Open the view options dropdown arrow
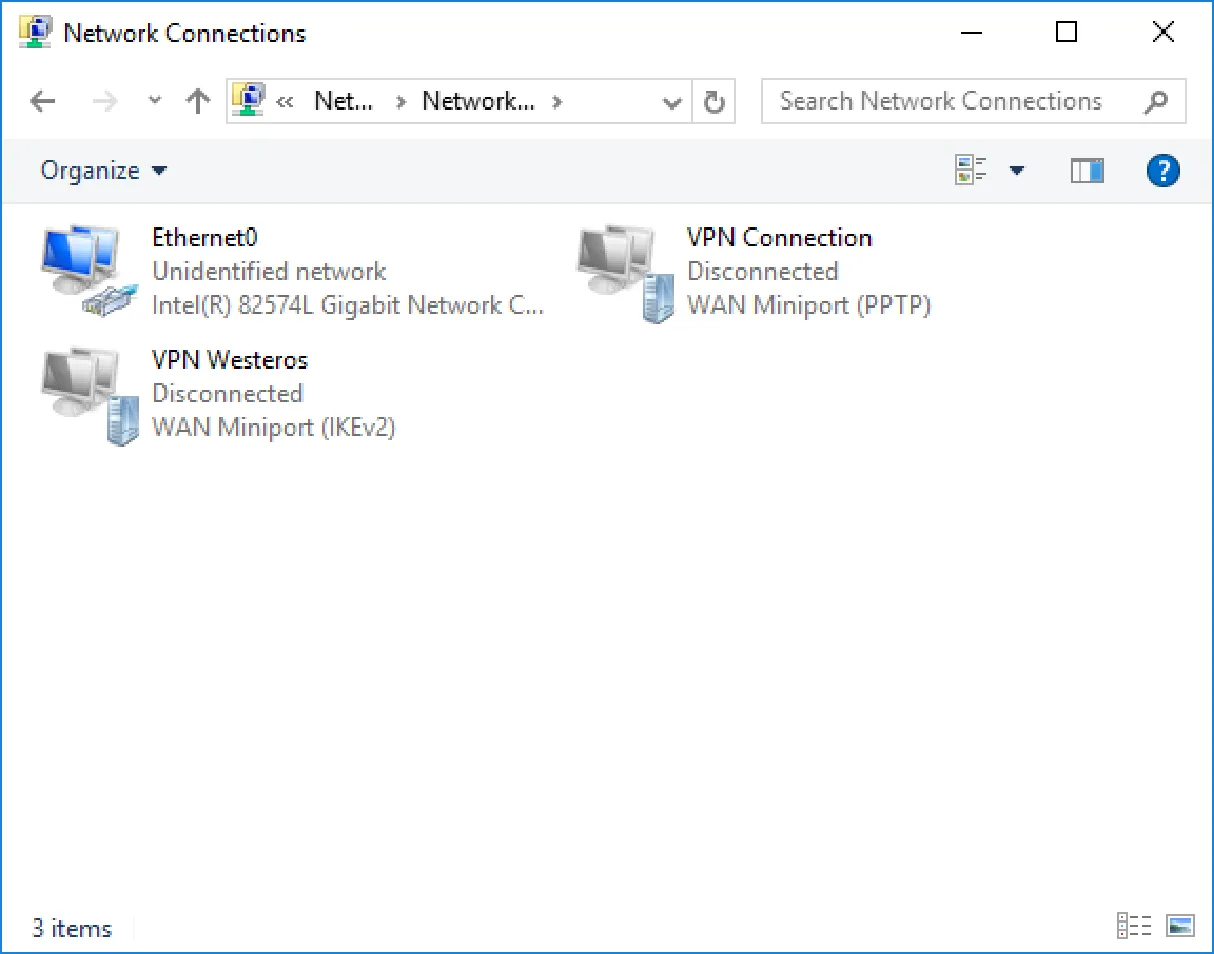This screenshot has width=1214, height=954. (x=1017, y=171)
